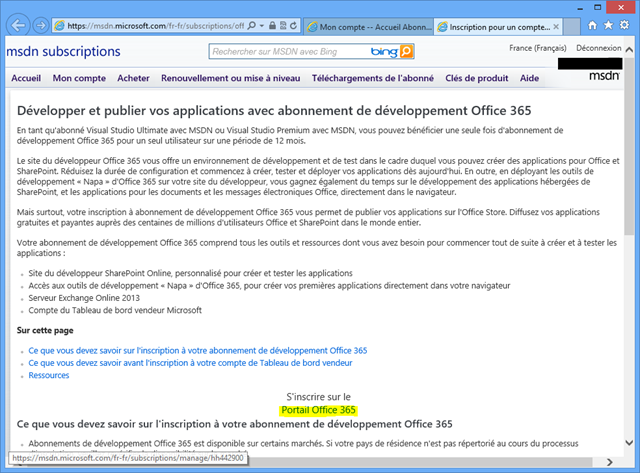The image size is (640, 473).
Task: Switch to 'Inscription pour un compte...' tab
Action: (x=498, y=27)
